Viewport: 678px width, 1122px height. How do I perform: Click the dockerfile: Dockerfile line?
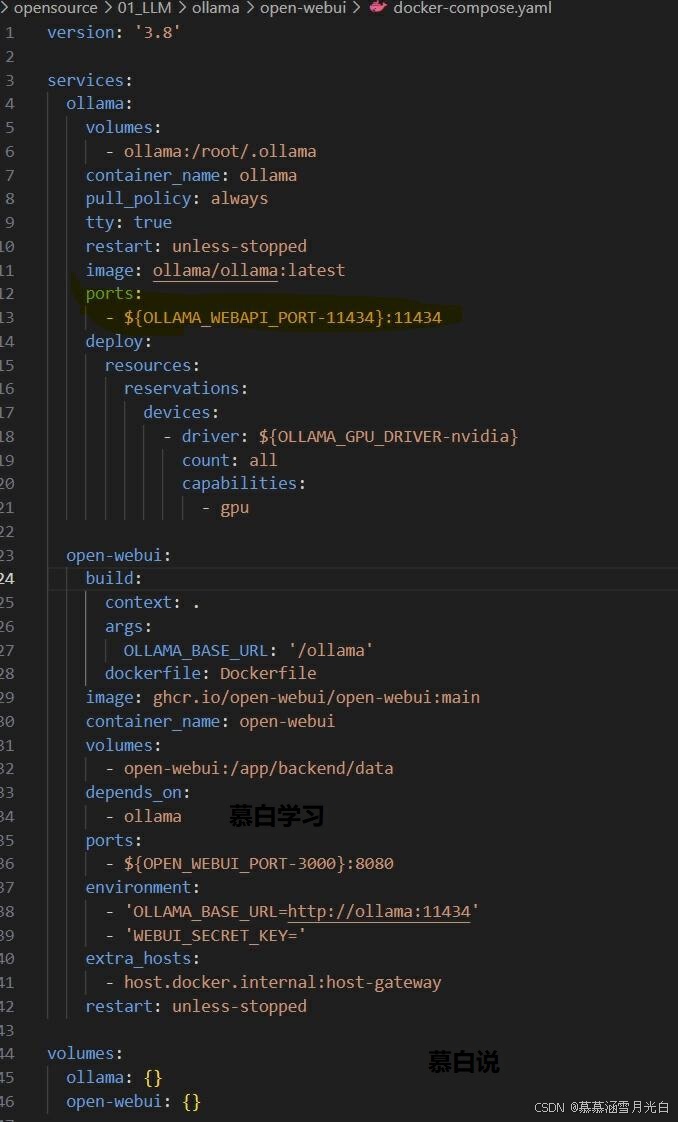click(210, 673)
